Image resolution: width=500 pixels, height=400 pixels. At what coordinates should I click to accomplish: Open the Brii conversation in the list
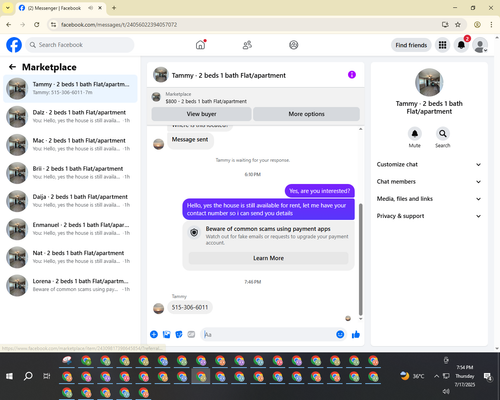coord(70,173)
